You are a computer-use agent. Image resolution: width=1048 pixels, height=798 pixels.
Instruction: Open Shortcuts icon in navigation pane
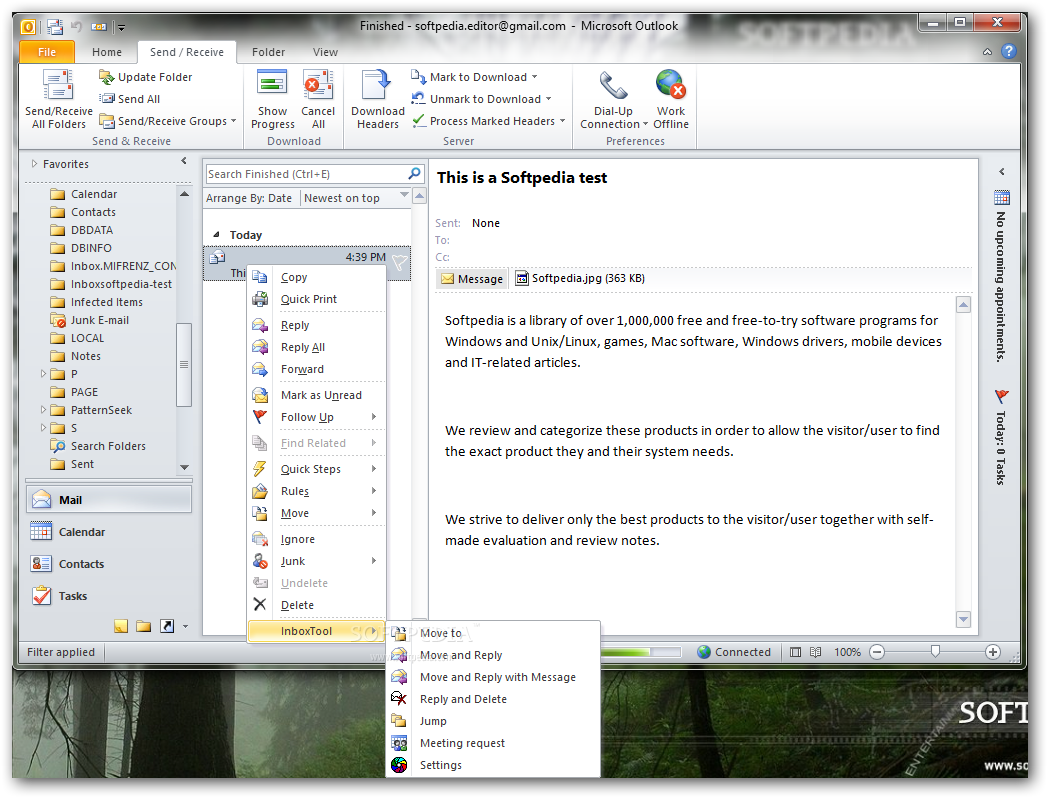tap(167, 626)
